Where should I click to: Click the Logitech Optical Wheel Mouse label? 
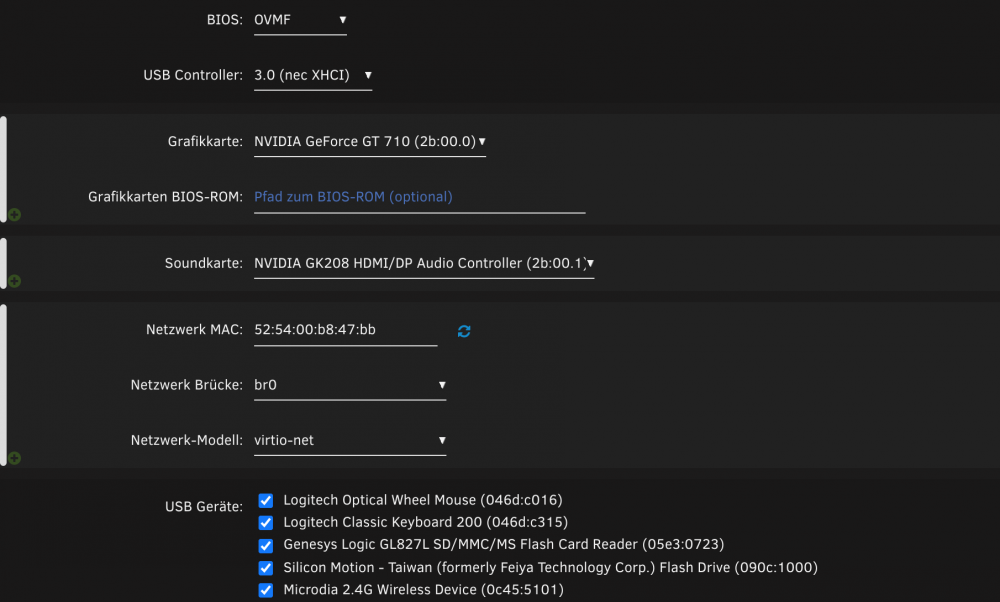(x=423, y=500)
